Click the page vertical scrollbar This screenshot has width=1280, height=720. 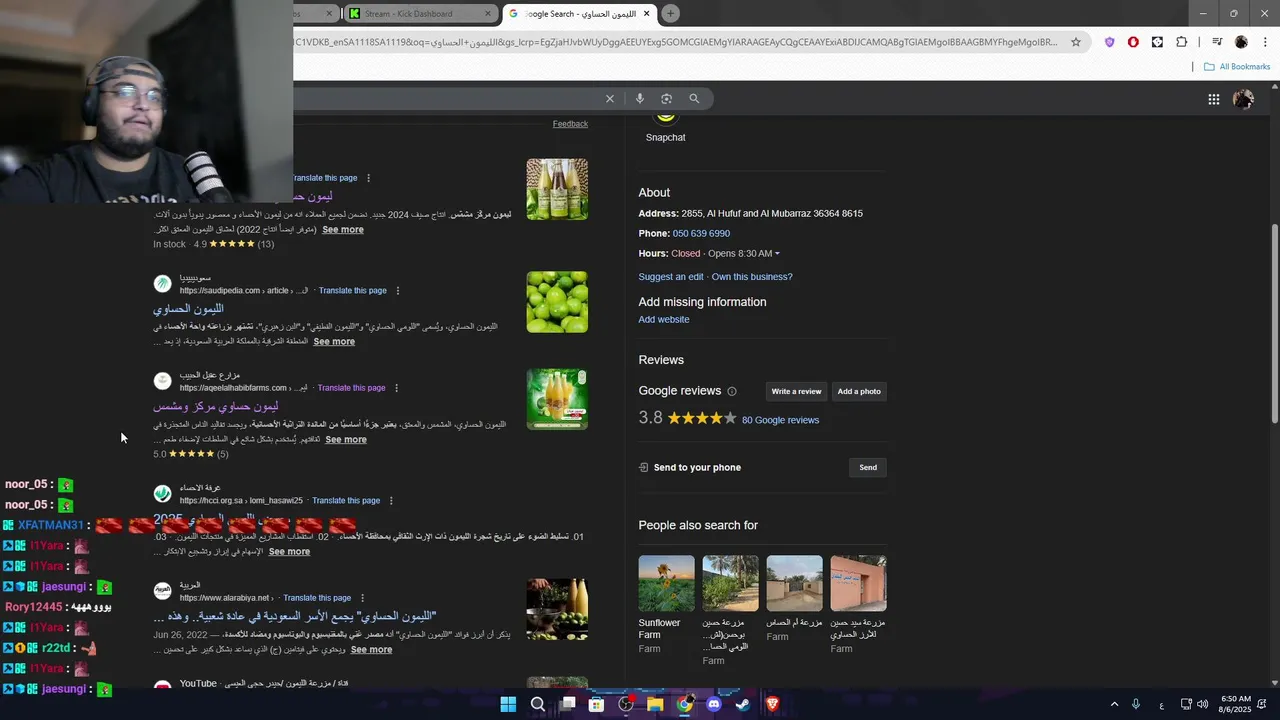1274,322
